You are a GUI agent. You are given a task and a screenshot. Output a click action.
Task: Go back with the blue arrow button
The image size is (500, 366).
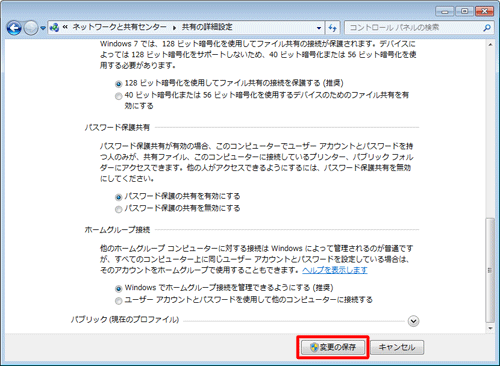pyautogui.click(x=14, y=28)
